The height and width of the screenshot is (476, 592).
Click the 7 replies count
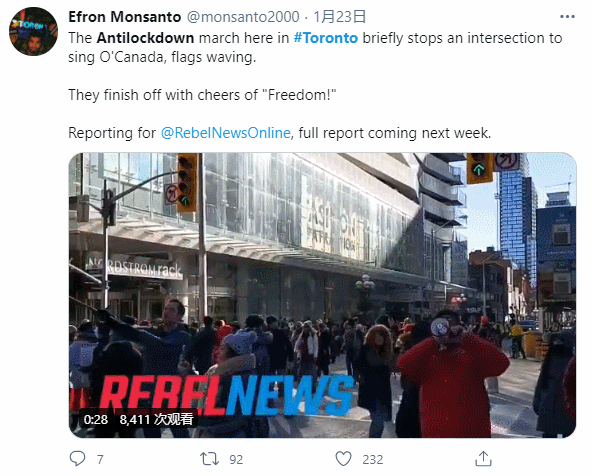coord(100,459)
